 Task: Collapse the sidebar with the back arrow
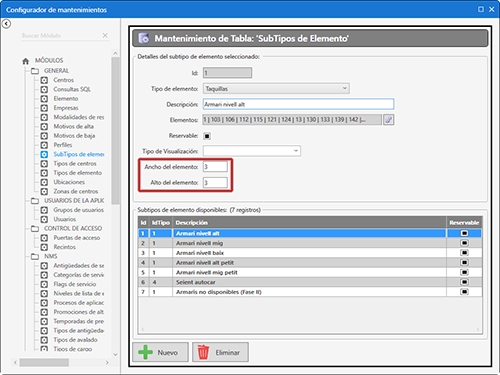point(6,24)
